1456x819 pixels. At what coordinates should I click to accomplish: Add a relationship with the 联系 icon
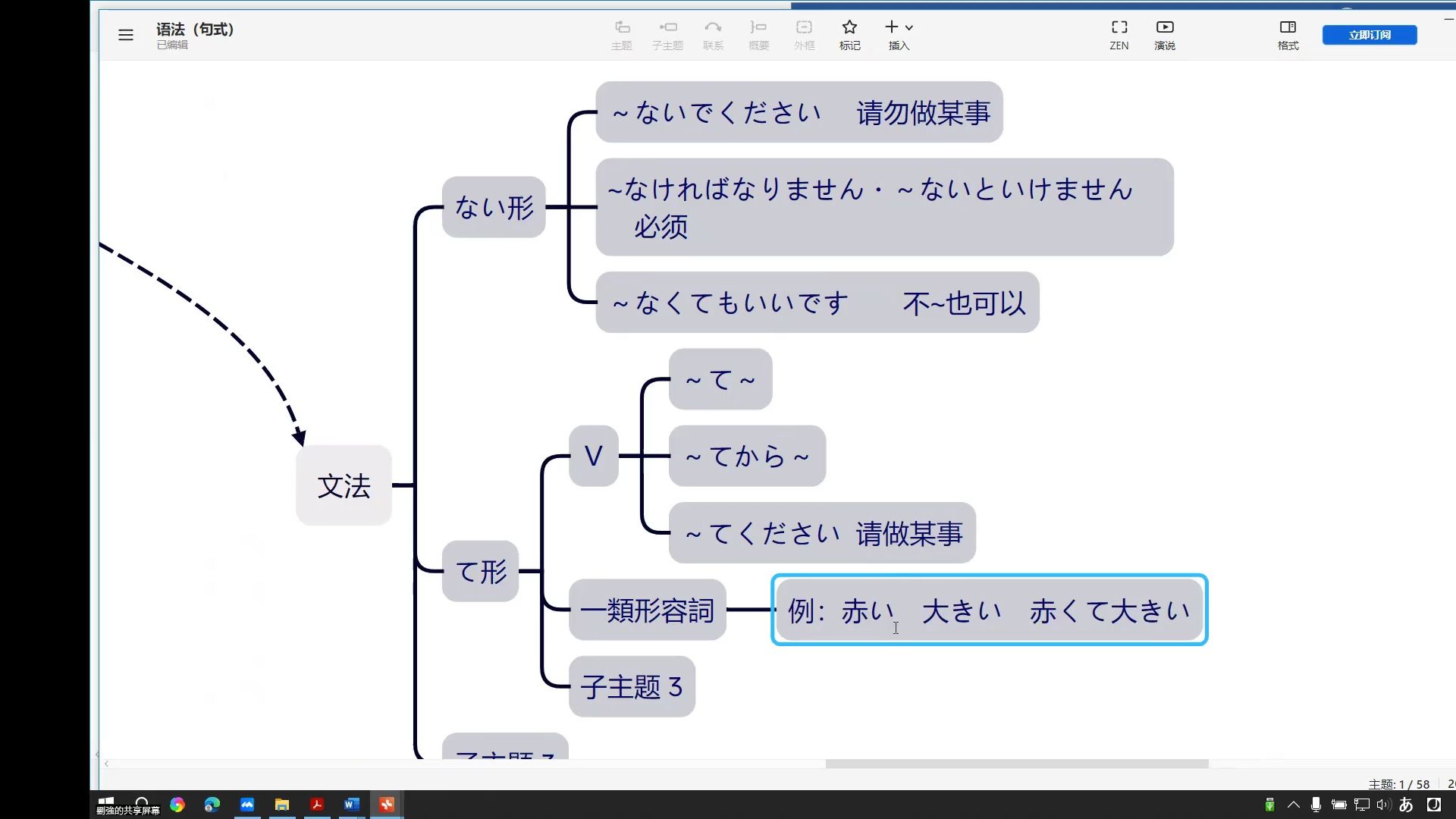(x=714, y=34)
